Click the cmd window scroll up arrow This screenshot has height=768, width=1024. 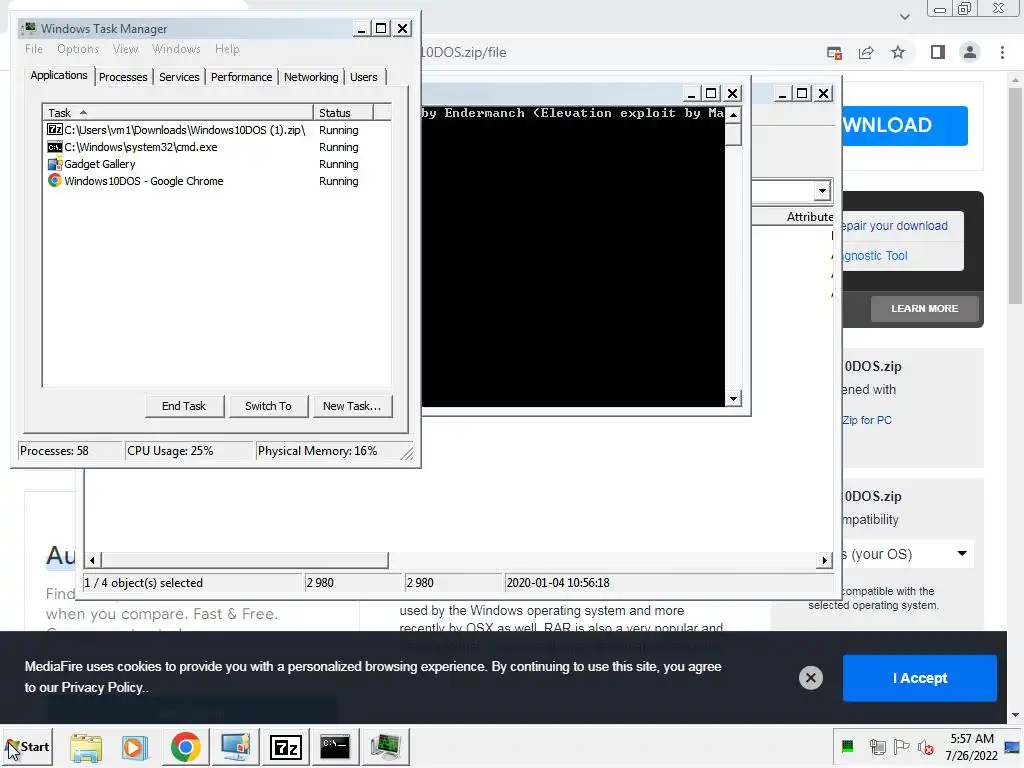(x=733, y=116)
